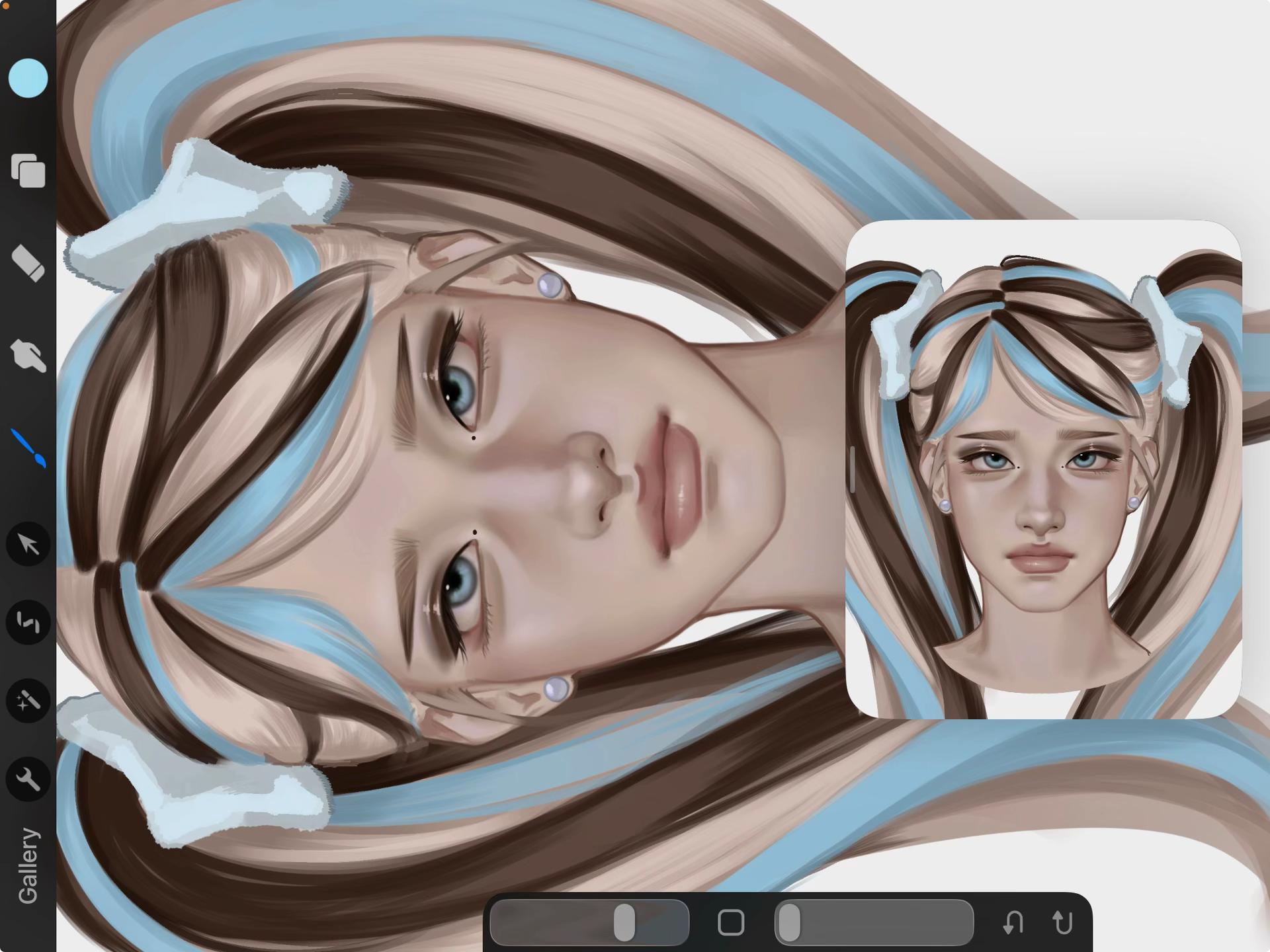Image resolution: width=1270 pixels, height=952 pixels.
Task: Return to the Gallery
Action: point(28,865)
